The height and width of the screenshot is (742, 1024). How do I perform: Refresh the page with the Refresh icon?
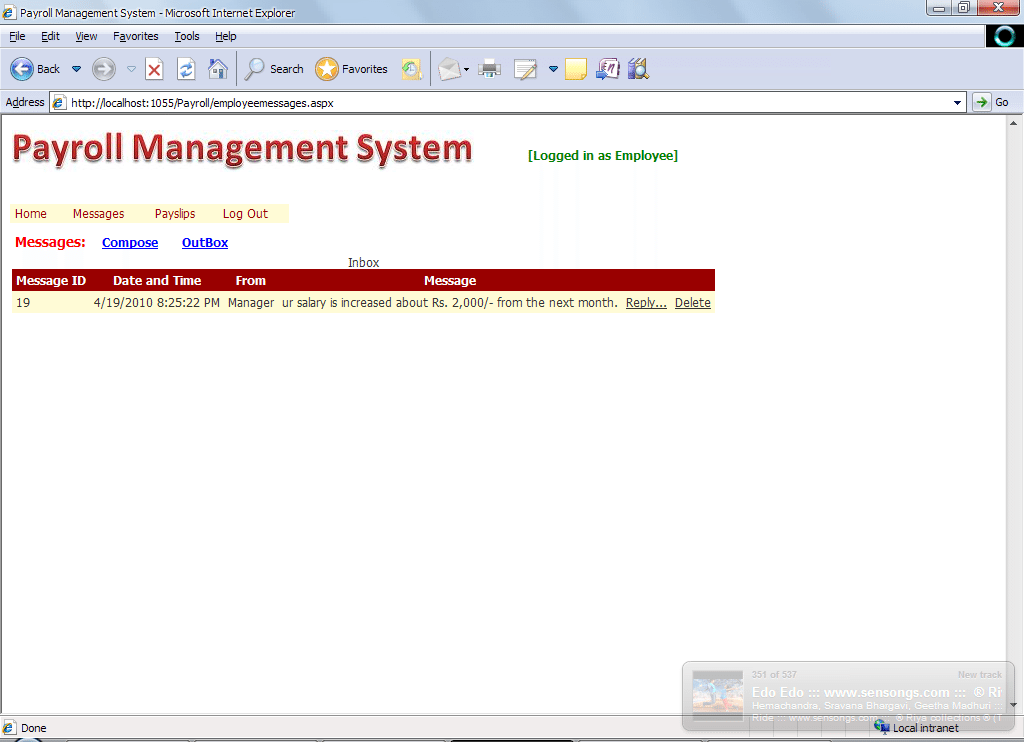click(x=186, y=69)
